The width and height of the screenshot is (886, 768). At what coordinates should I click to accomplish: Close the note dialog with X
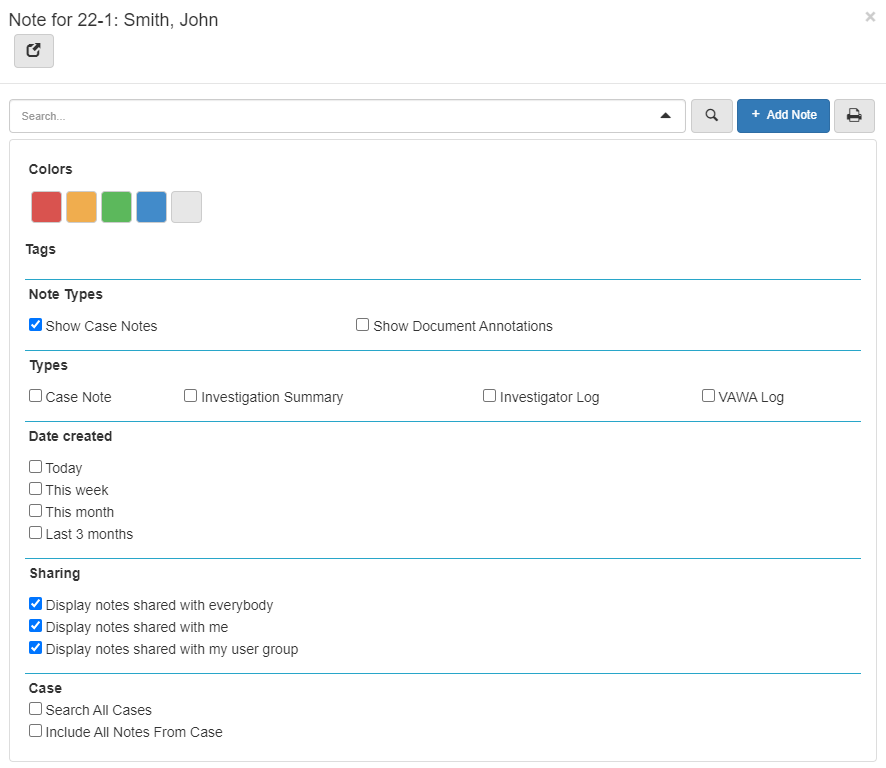click(x=870, y=17)
